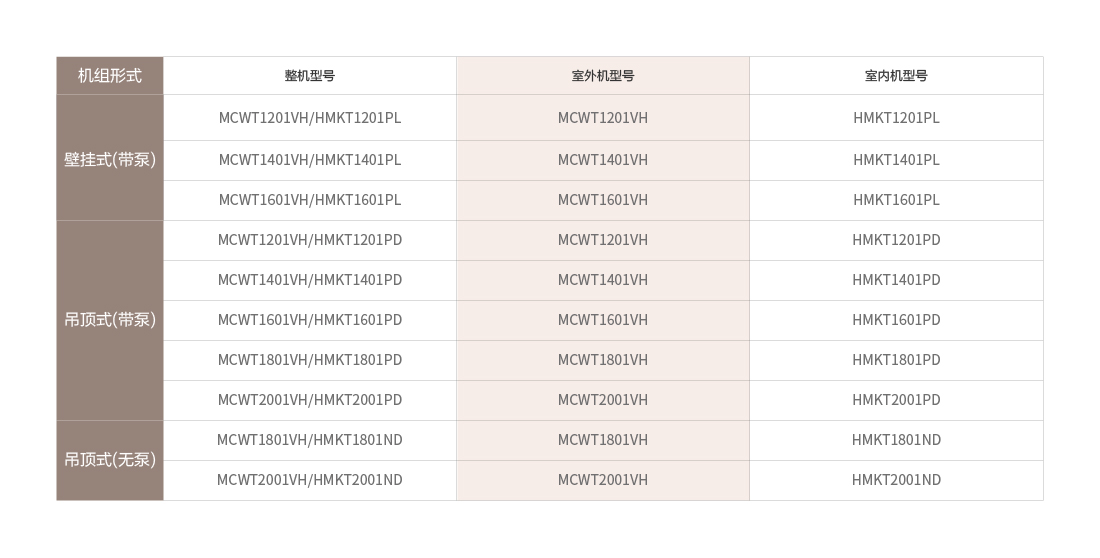This screenshot has height=558, width=1100.
Task: Click the 壁挂式(带泵) category cell
Action: 109,158
